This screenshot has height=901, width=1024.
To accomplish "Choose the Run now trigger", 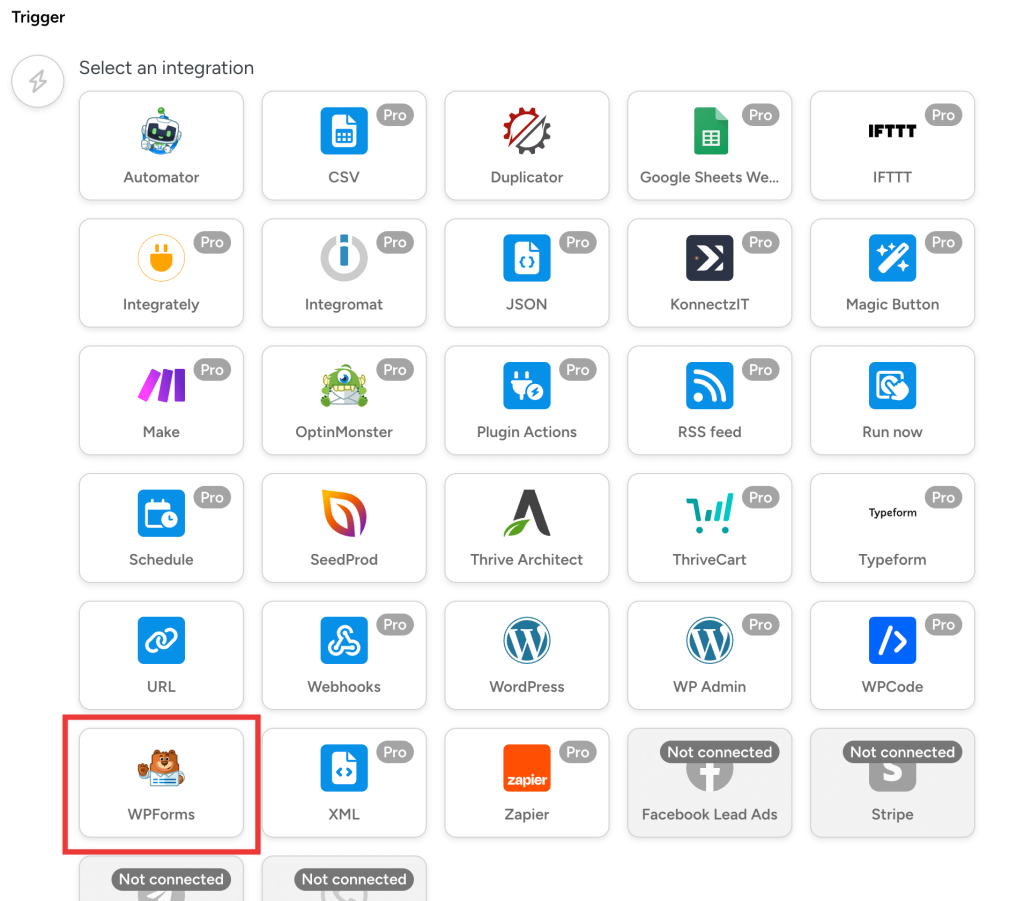I will pos(892,401).
